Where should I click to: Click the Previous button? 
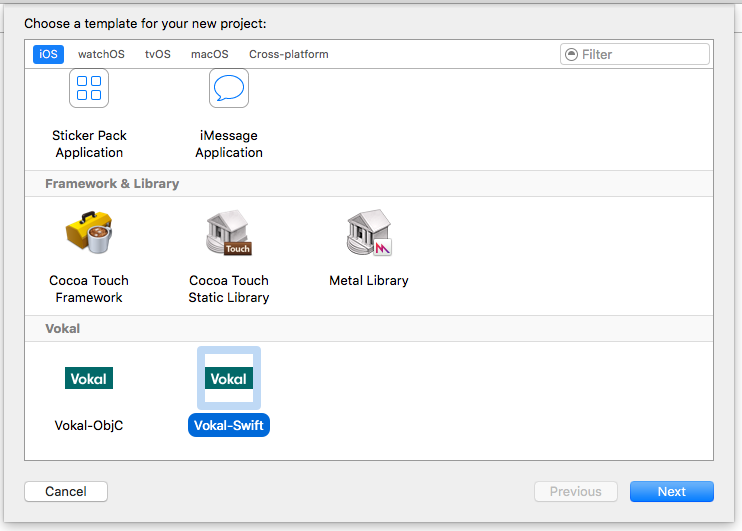(x=576, y=491)
